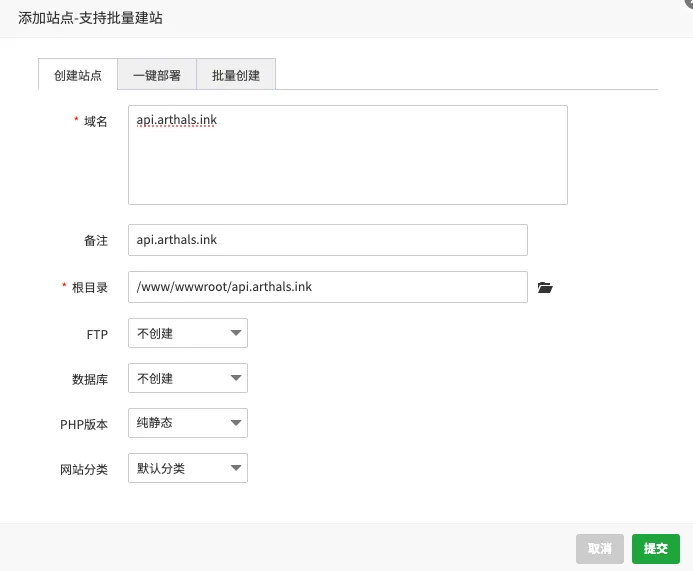693x571 pixels.
Task: Switch to 创建站点 tab
Action: click(x=78, y=75)
